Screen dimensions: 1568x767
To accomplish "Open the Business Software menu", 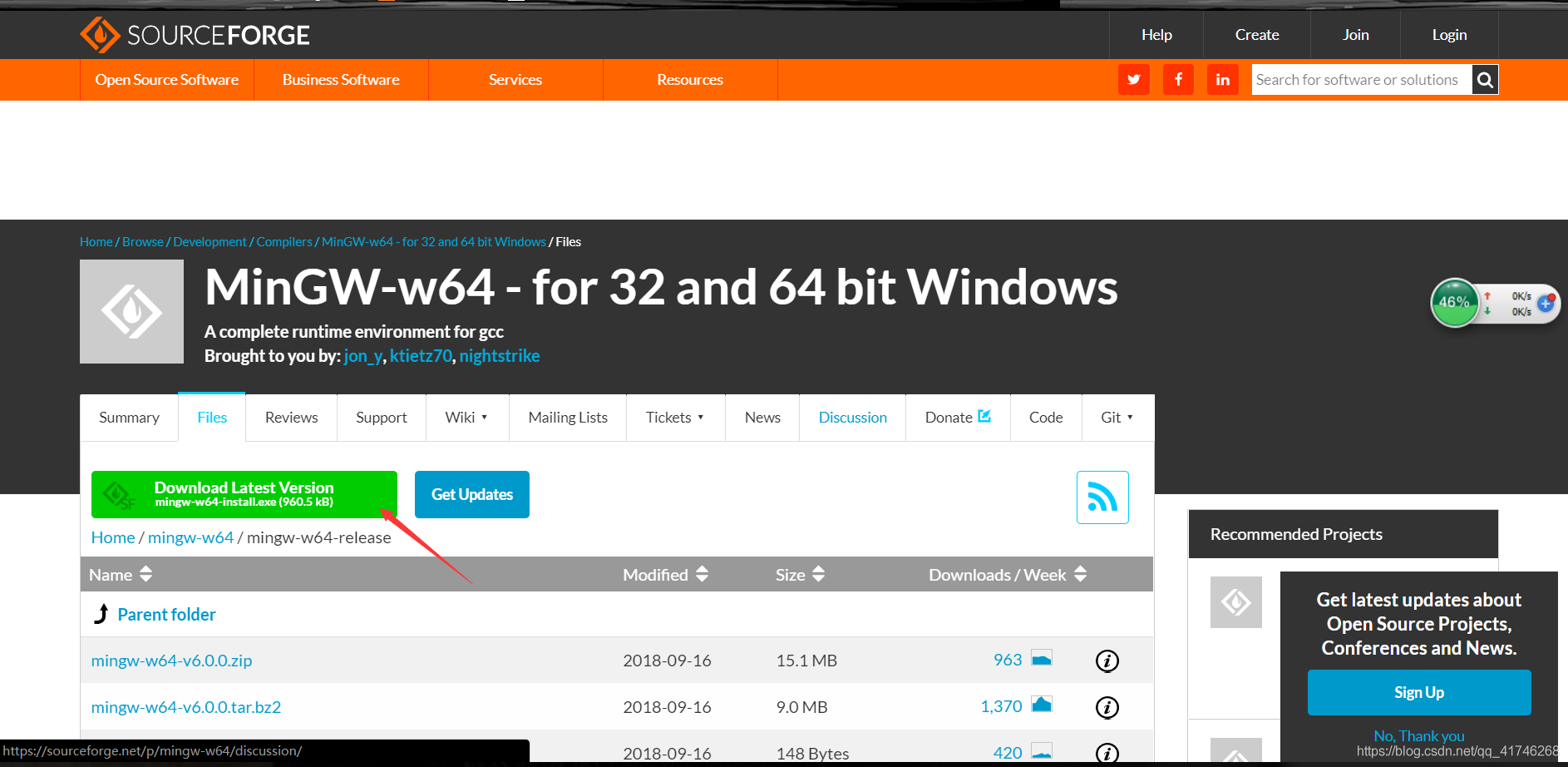I will [x=341, y=80].
